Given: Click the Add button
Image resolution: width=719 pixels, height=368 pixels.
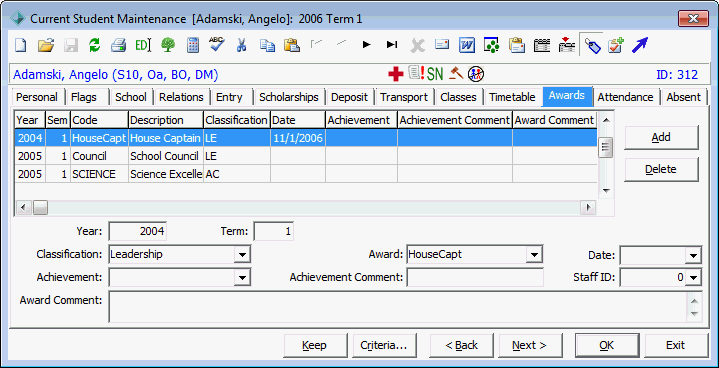Looking at the screenshot, I should tap(661, 137).
